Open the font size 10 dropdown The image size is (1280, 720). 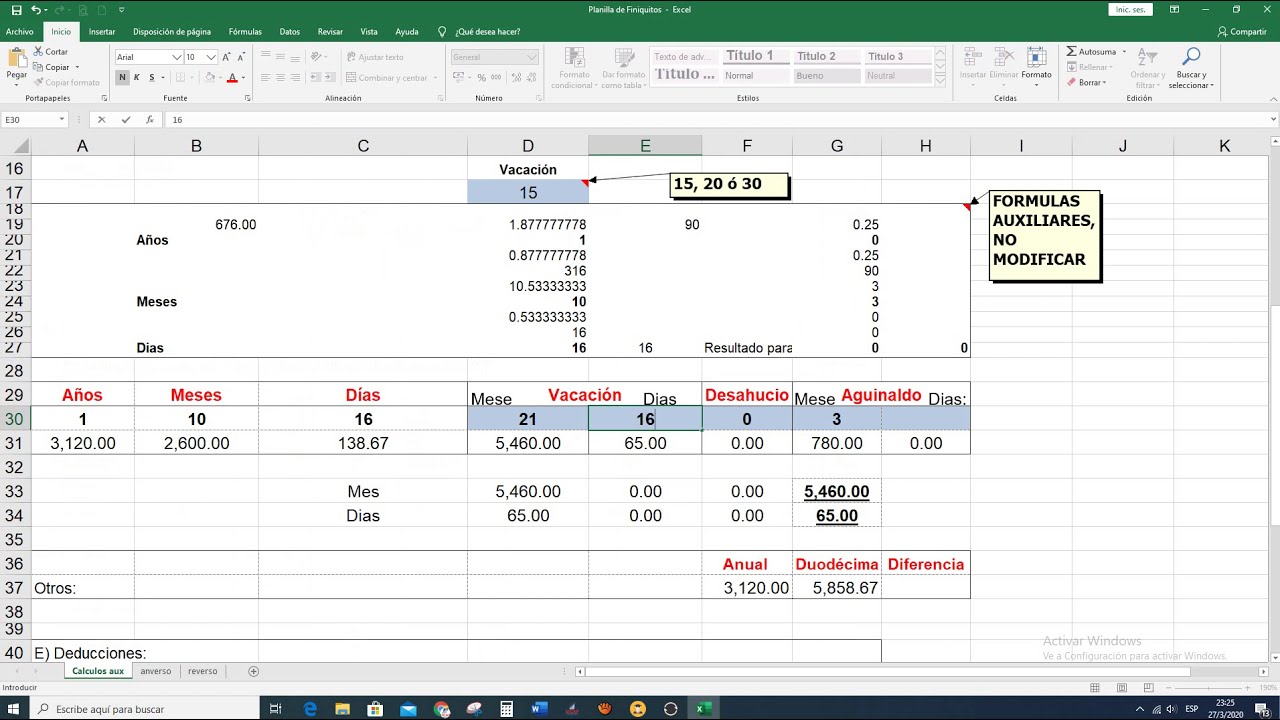pos(211,57)
